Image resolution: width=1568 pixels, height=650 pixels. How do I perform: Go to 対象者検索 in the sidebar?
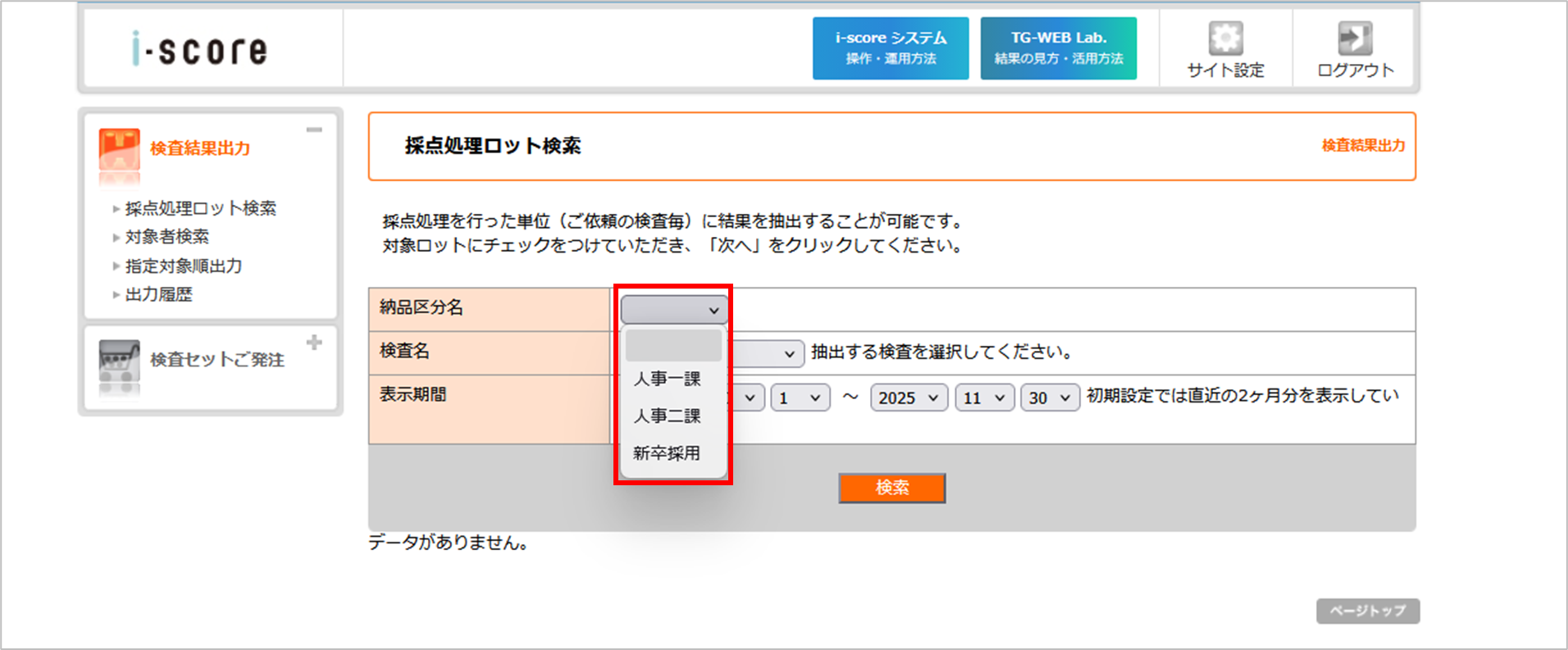167,237
